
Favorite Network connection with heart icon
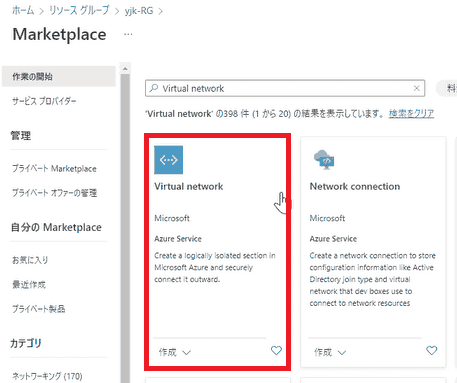pos(432,350)
